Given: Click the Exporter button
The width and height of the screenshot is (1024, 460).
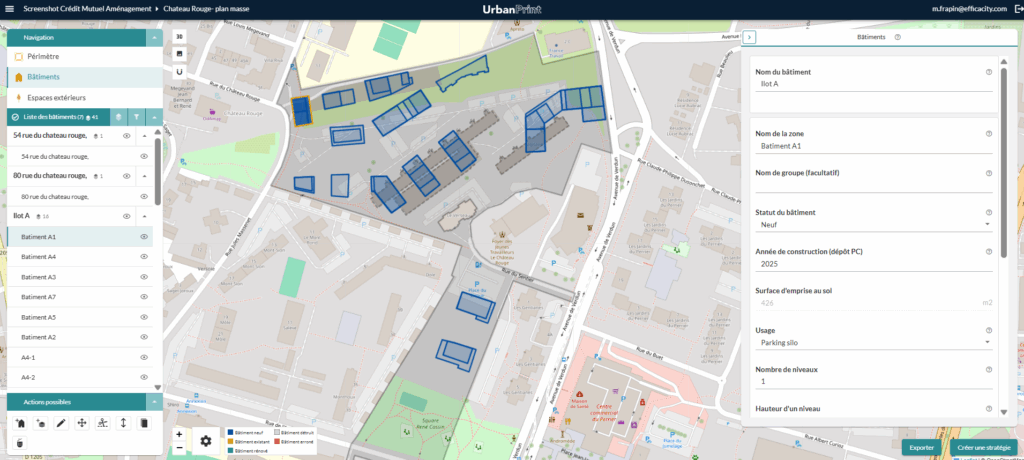Looking at the screenshot, I should (921, 447).
